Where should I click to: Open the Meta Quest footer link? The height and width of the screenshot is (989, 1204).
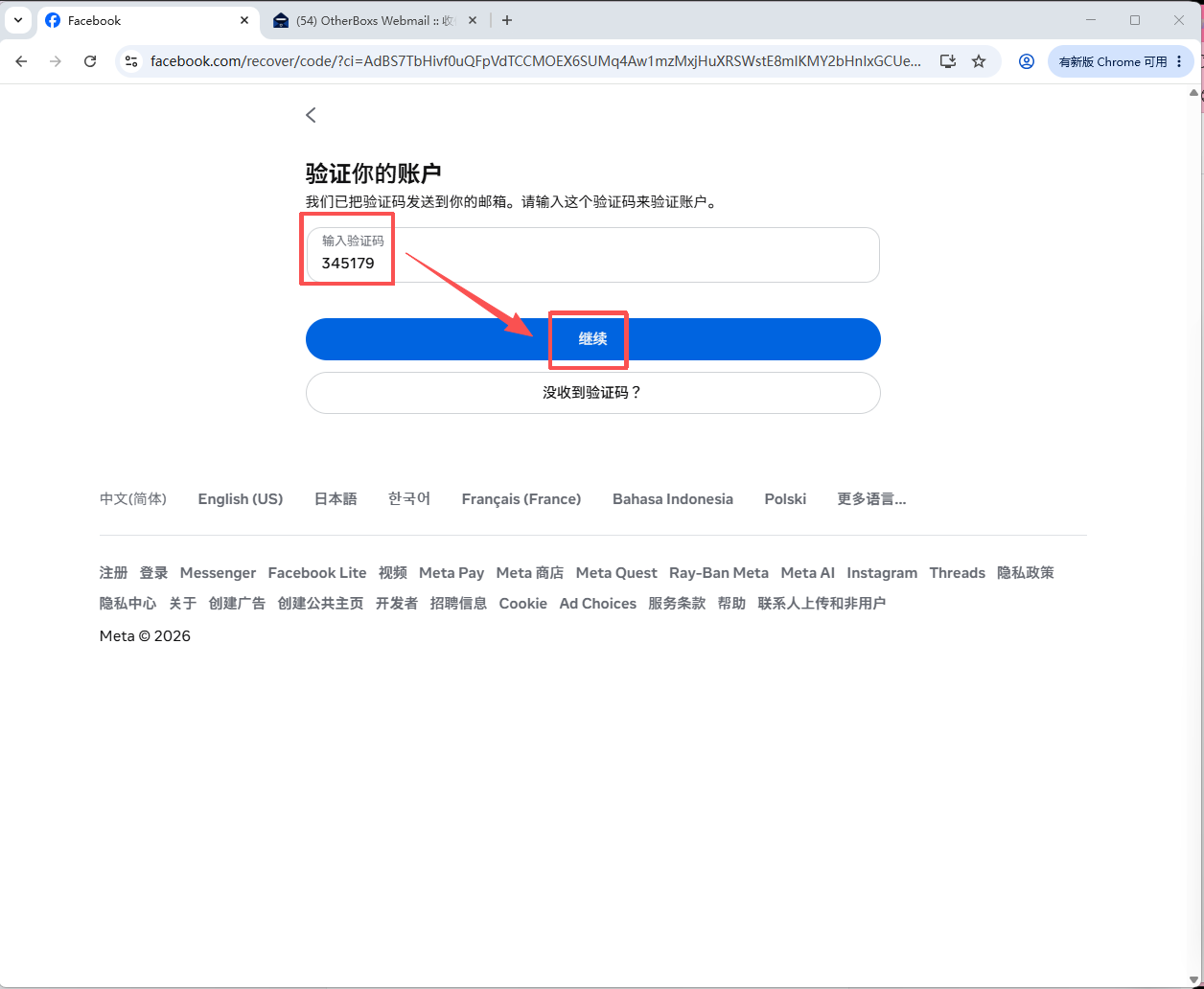(x=616, y=573)
